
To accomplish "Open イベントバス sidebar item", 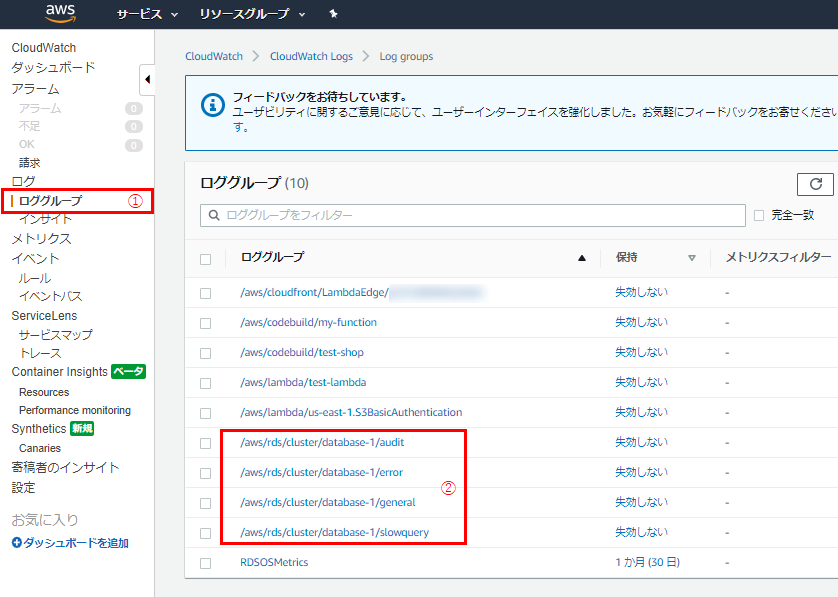I will pyautogui.click(x=51, y=296).
